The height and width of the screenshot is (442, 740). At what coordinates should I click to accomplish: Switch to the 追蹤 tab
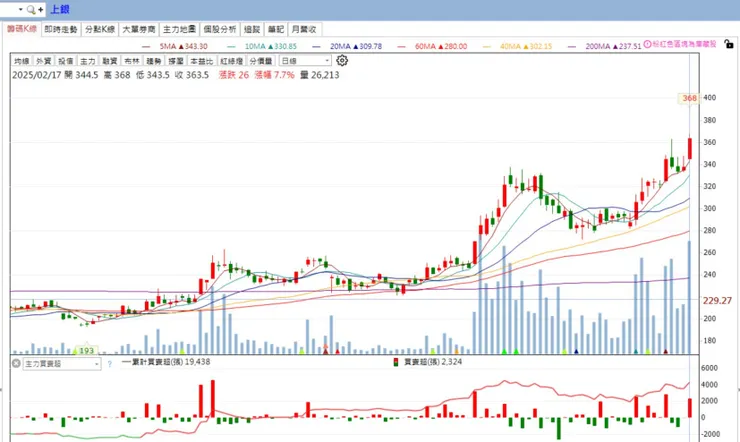click(252, 29)
